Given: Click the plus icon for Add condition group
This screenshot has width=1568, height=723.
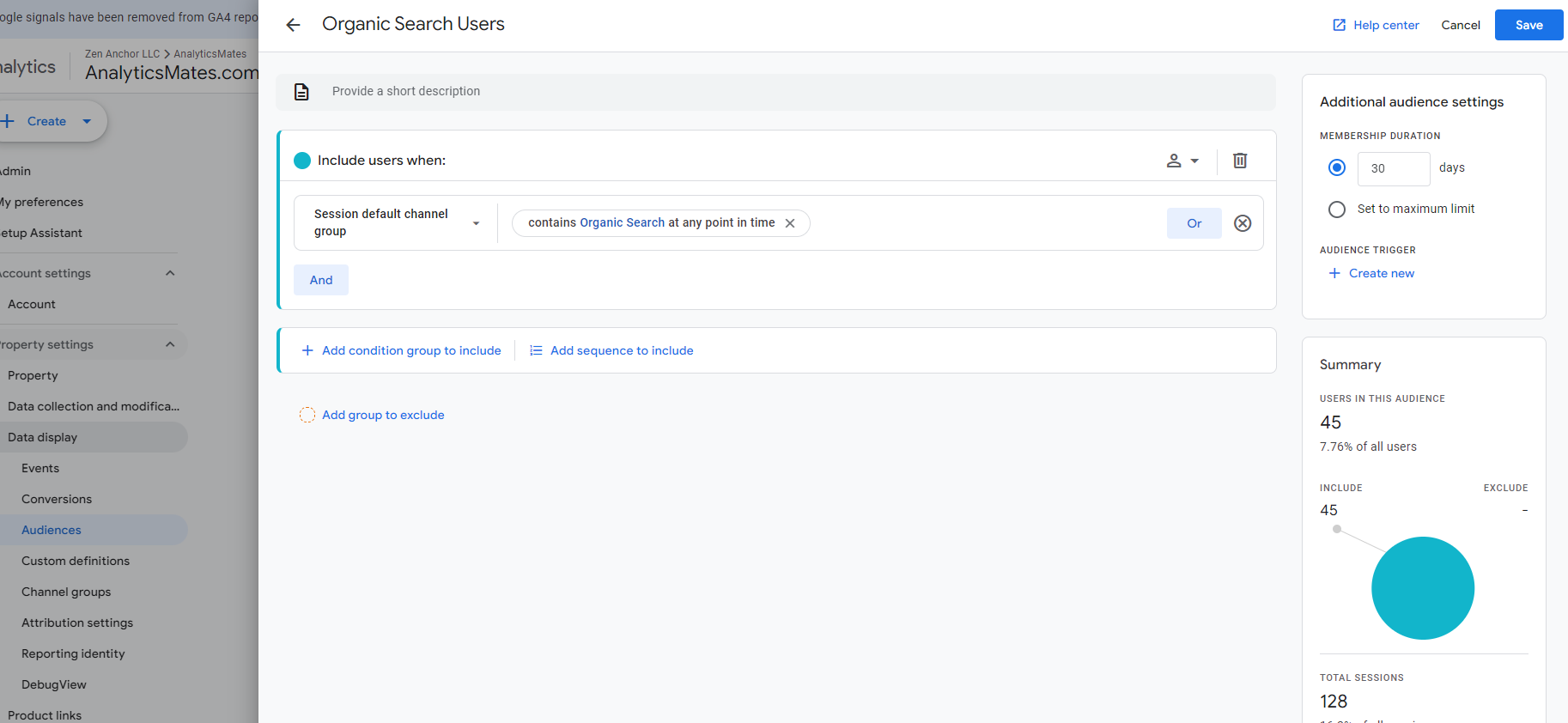Looking at the screenshot, I should tap(307, 350).
